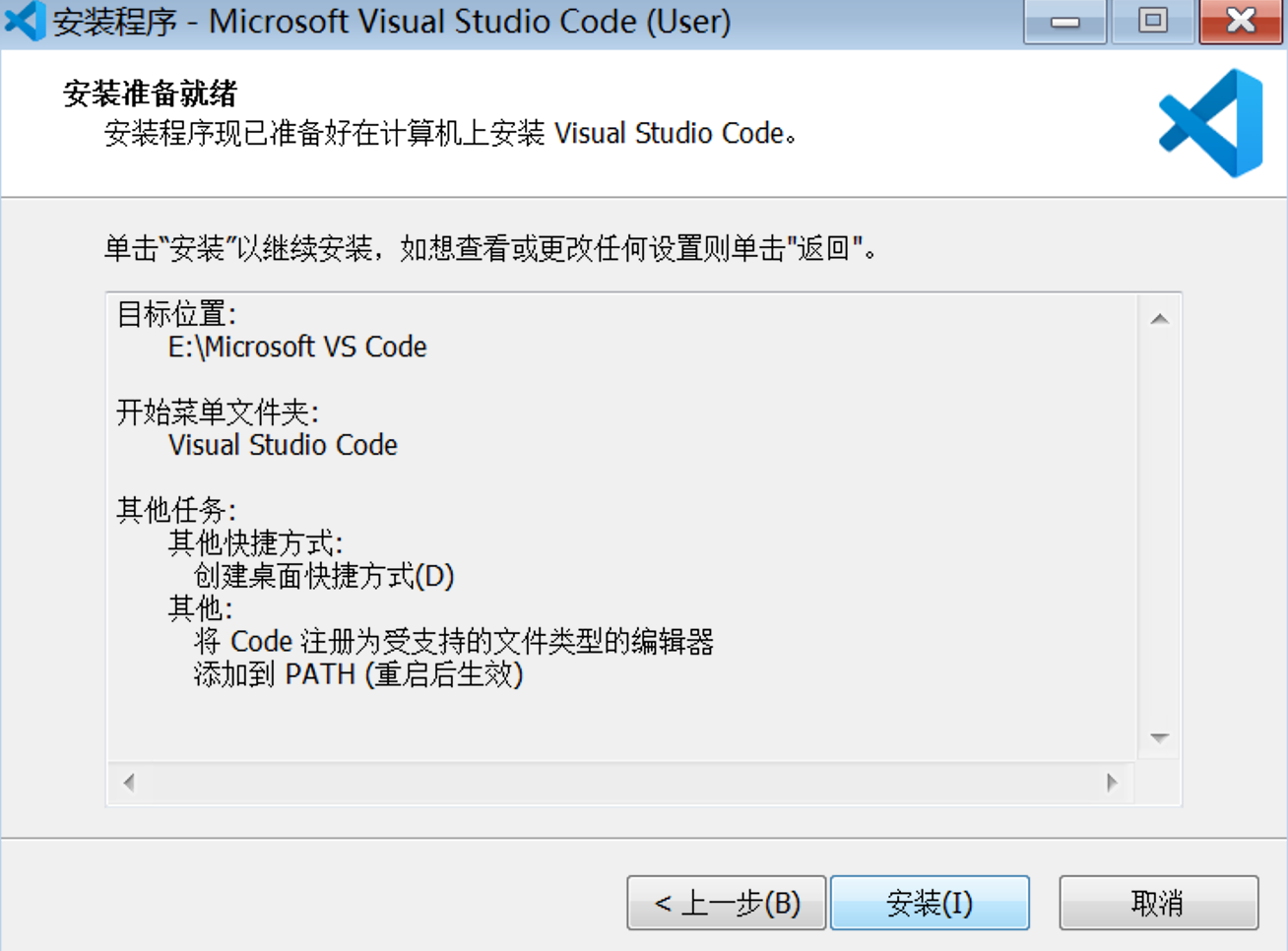Screen dimensions: 1288x951
Task: Click the 安装(I) install button
Action: [x=930, y=903]
